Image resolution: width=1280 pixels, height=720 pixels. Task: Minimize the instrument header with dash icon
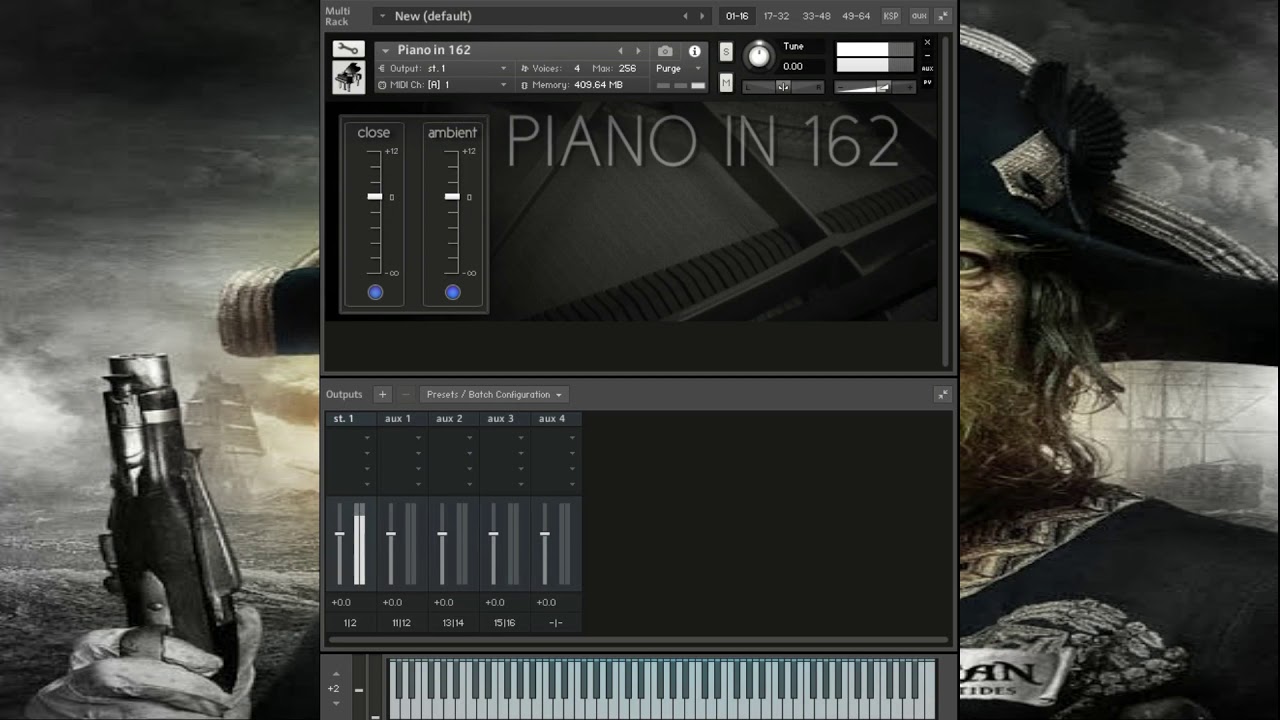[927, 56]
